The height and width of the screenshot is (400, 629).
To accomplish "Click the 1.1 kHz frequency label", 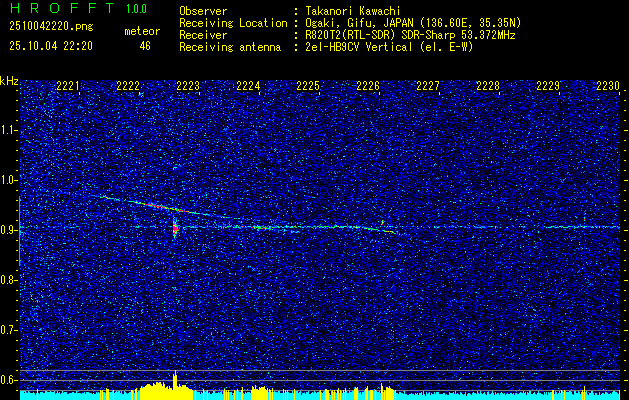I will coord(9,130).
